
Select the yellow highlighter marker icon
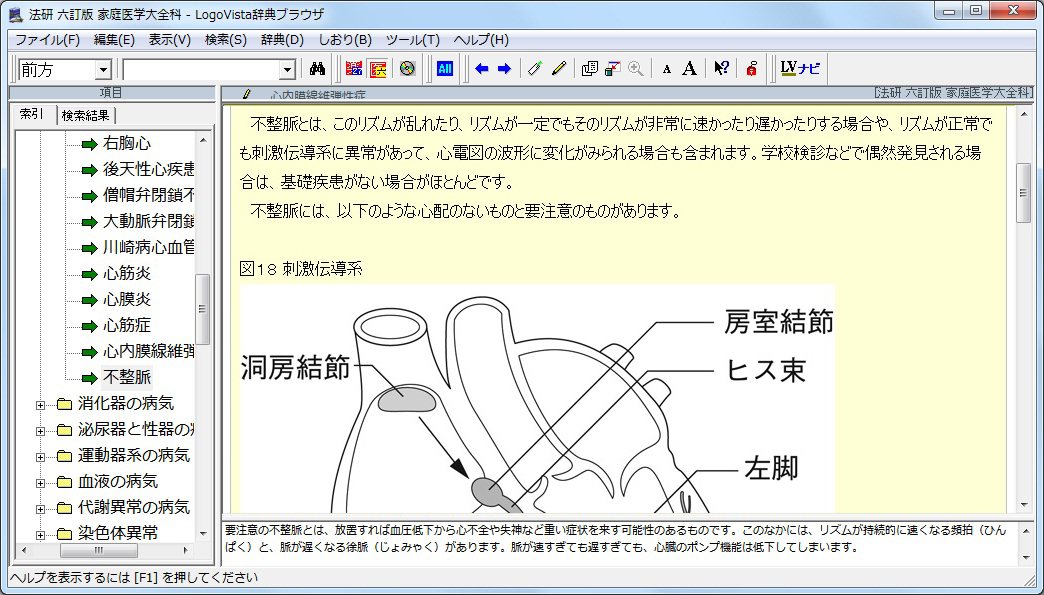tap(559, 69)
